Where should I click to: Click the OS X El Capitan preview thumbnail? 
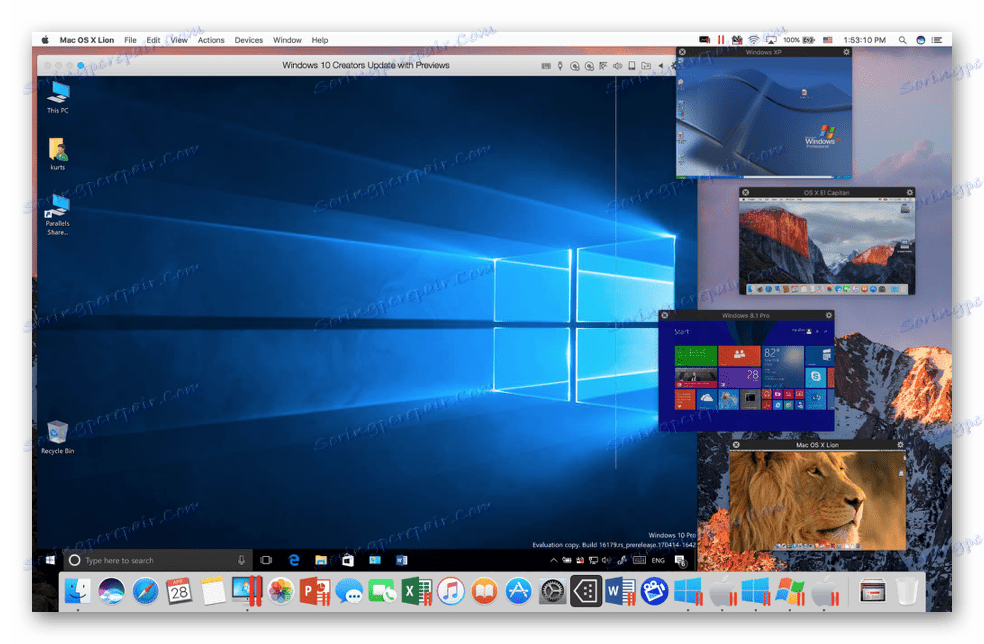pyautogui.click(x=827, y=246)
